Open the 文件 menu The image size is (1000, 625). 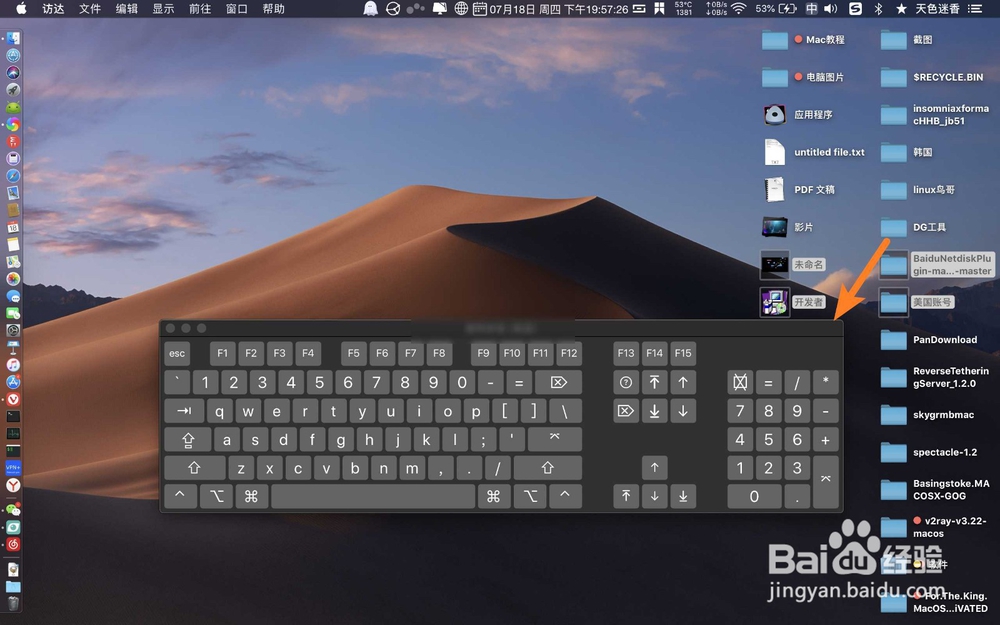(x=90, y=9)
